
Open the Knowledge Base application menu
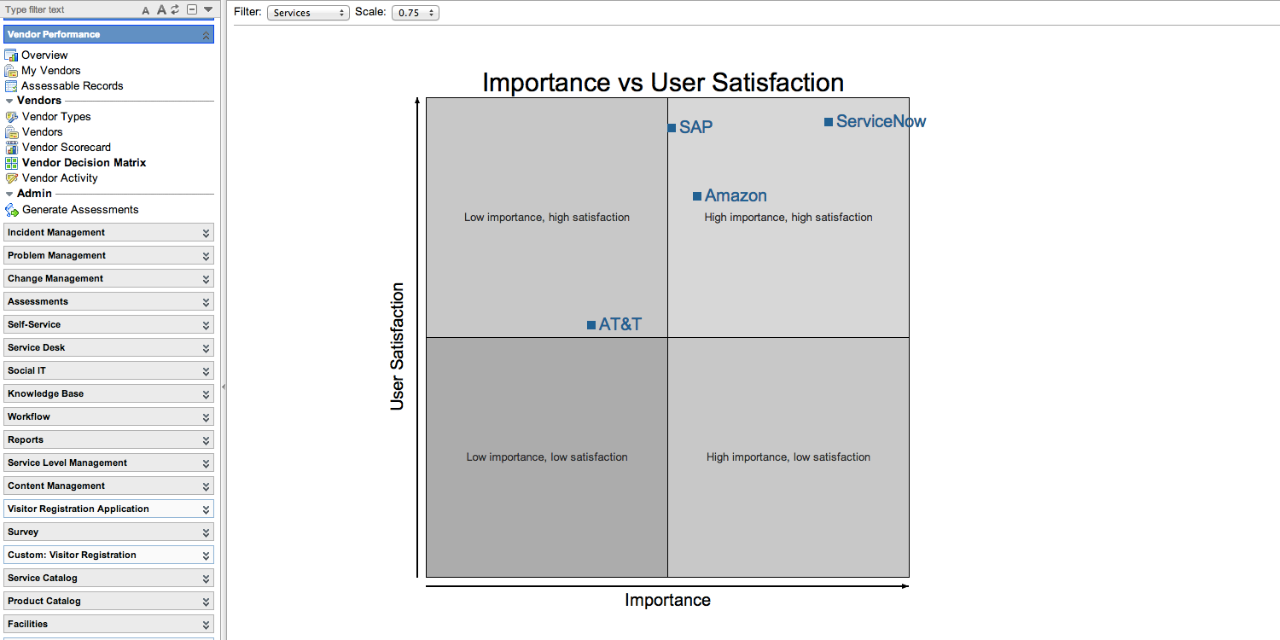[108, 394]
